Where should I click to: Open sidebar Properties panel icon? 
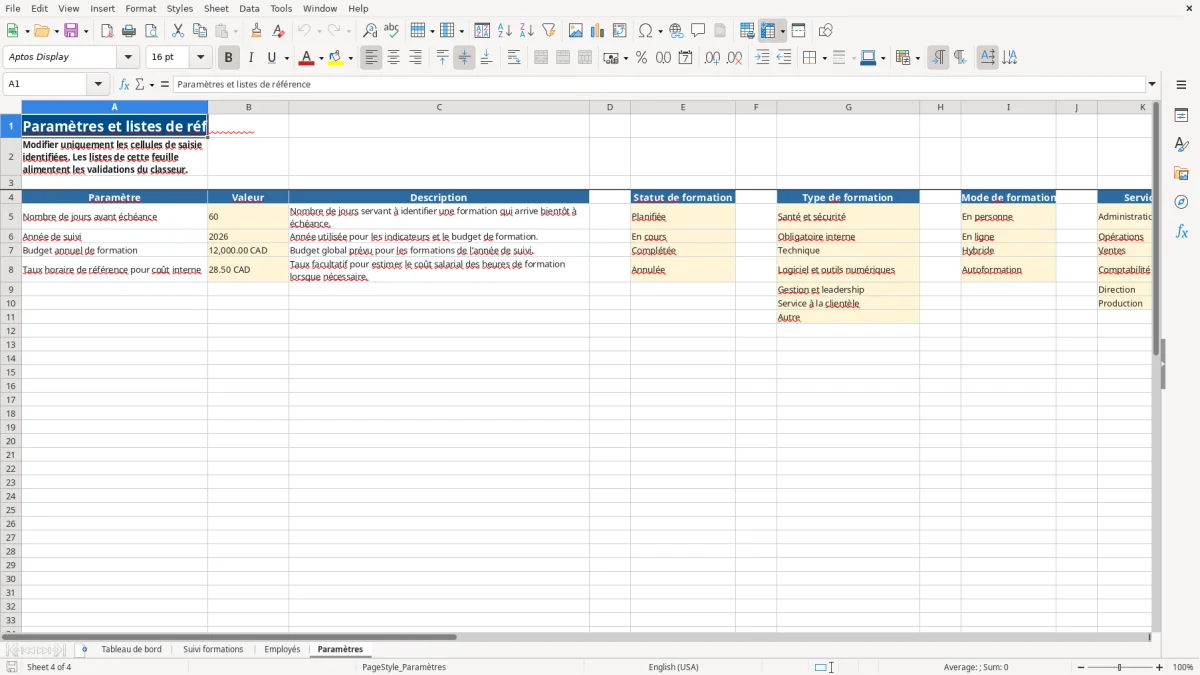tap(1181, 115)
